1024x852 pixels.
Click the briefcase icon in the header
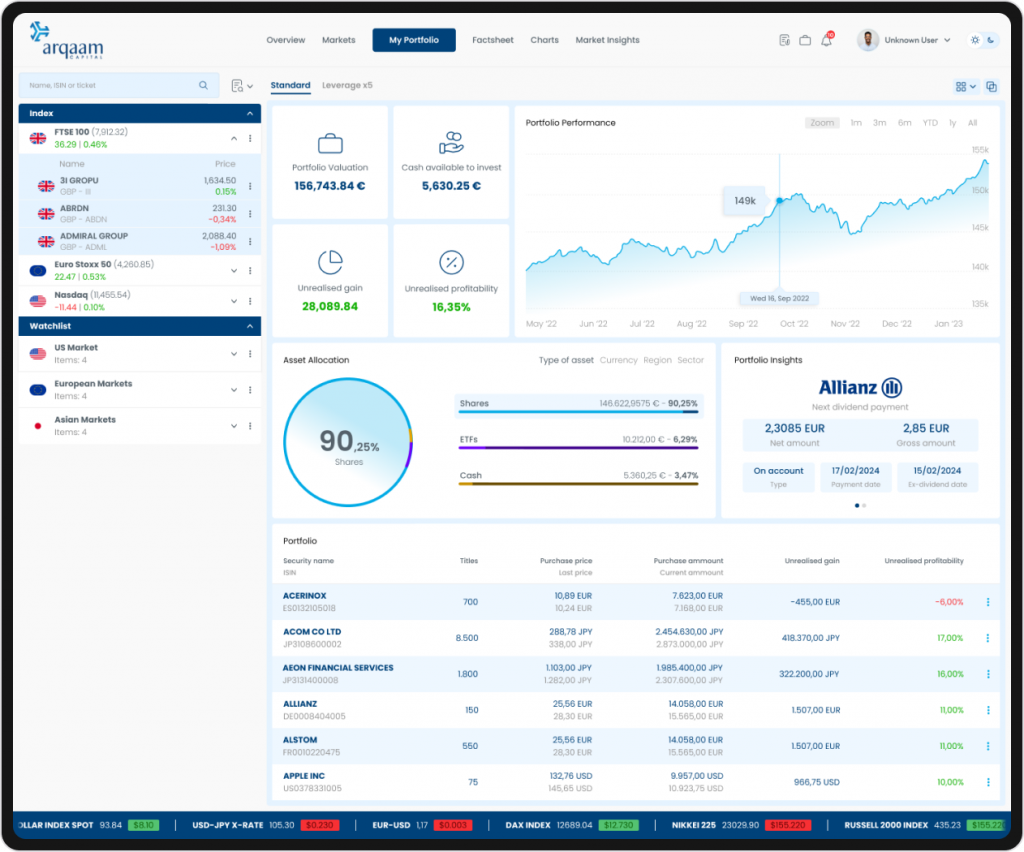coord(805,41)
